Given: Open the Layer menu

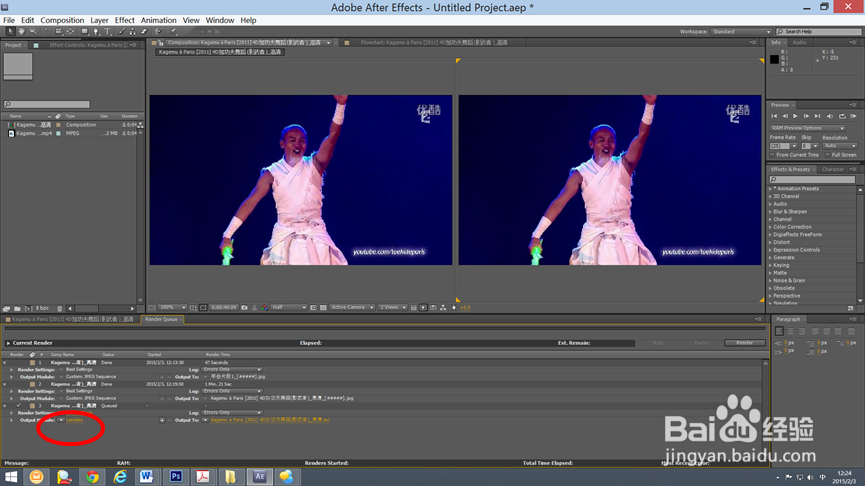Looking at the screenshot, I should (99, 20).
